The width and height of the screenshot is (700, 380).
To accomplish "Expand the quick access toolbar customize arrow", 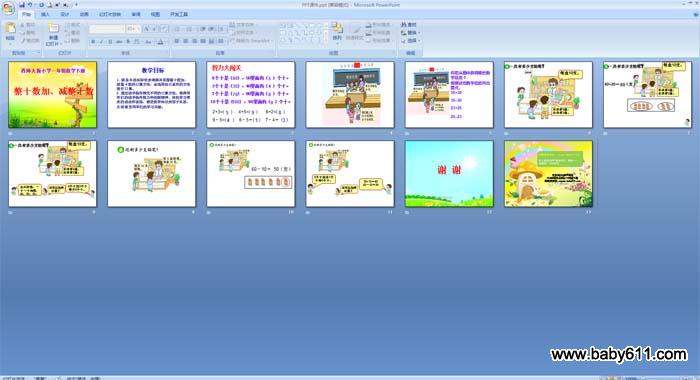I will pyautogui.click(x=76, y=5).
